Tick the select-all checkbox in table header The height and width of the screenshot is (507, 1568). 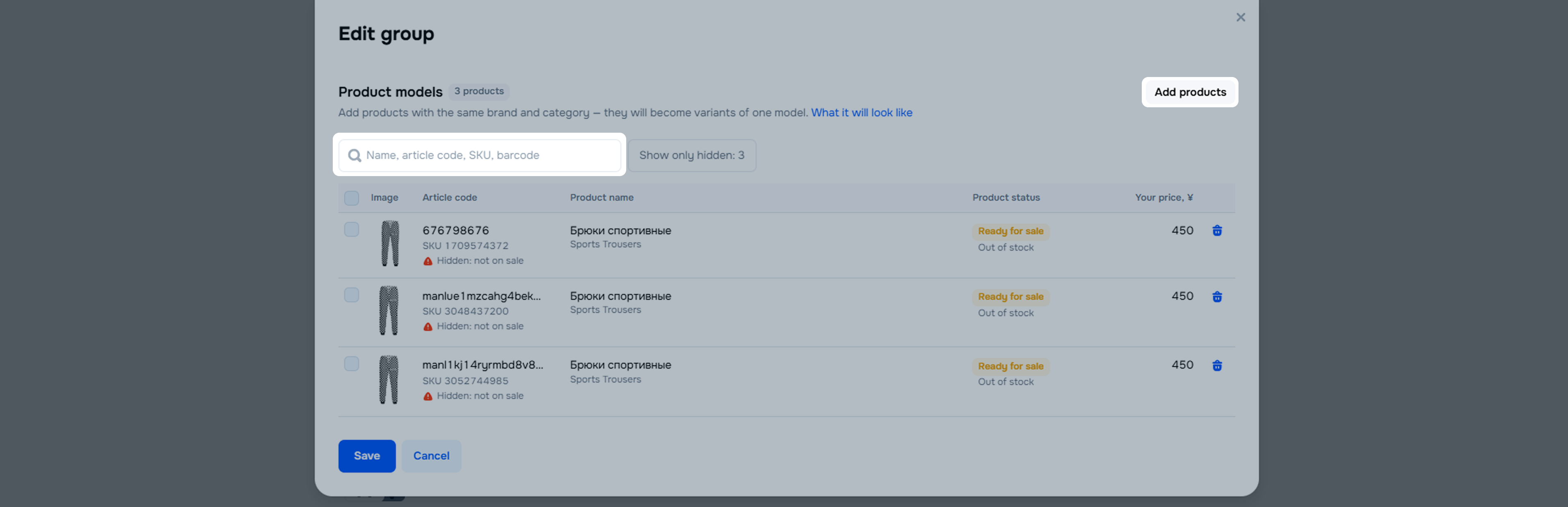point(351,198)
